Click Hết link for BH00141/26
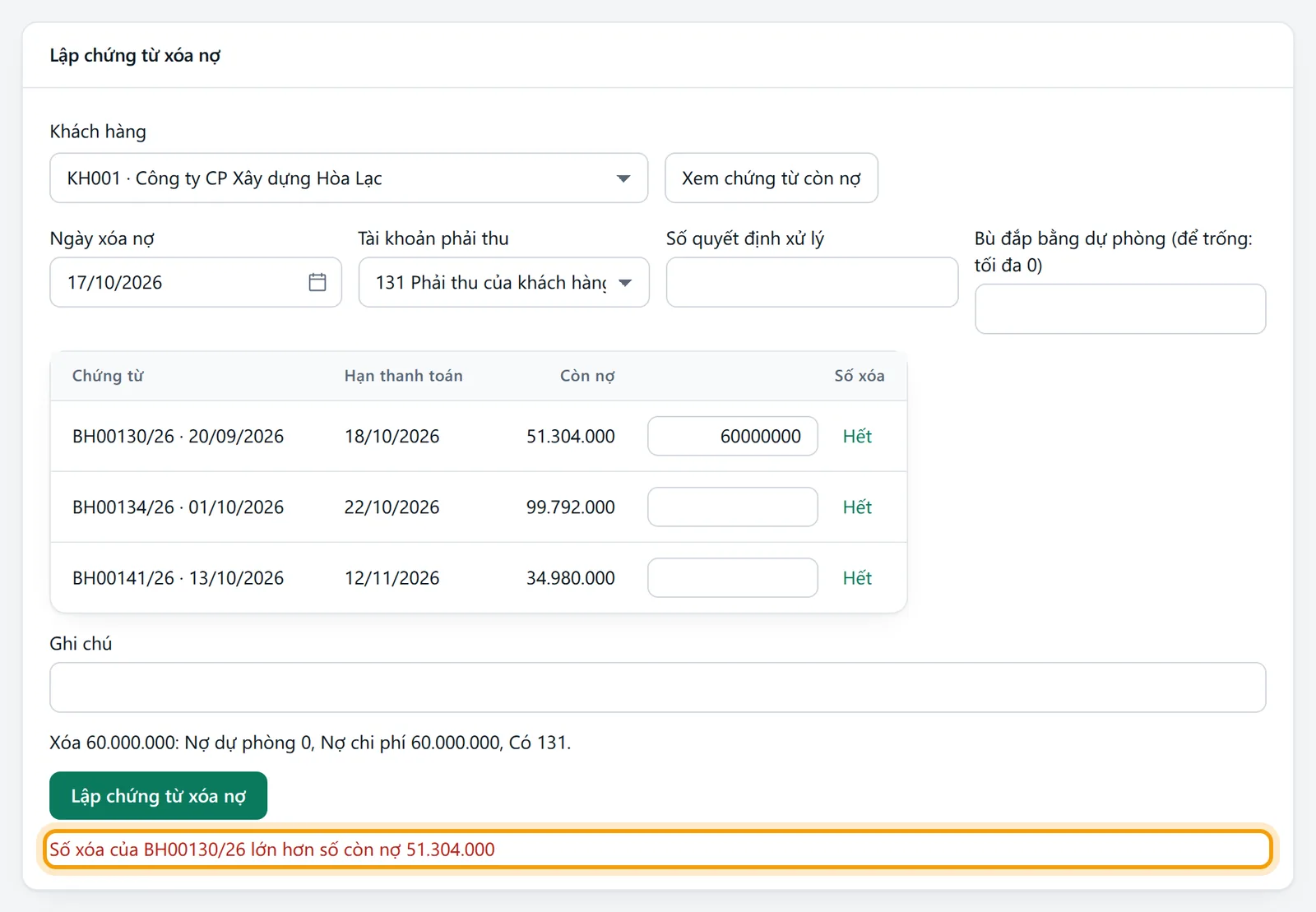The image size is (1316, 912). 857,577
